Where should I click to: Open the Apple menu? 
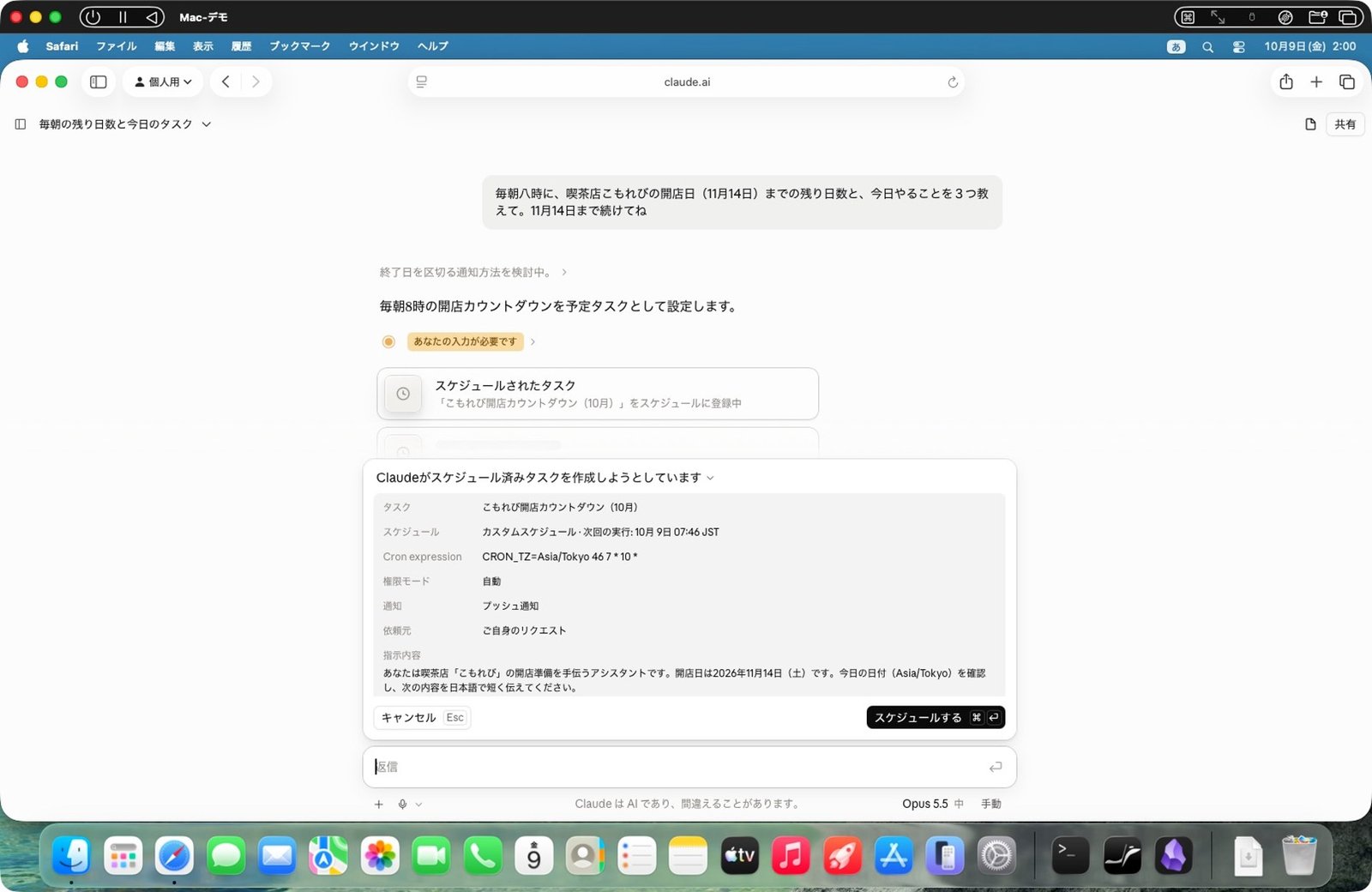coord(23,46)
